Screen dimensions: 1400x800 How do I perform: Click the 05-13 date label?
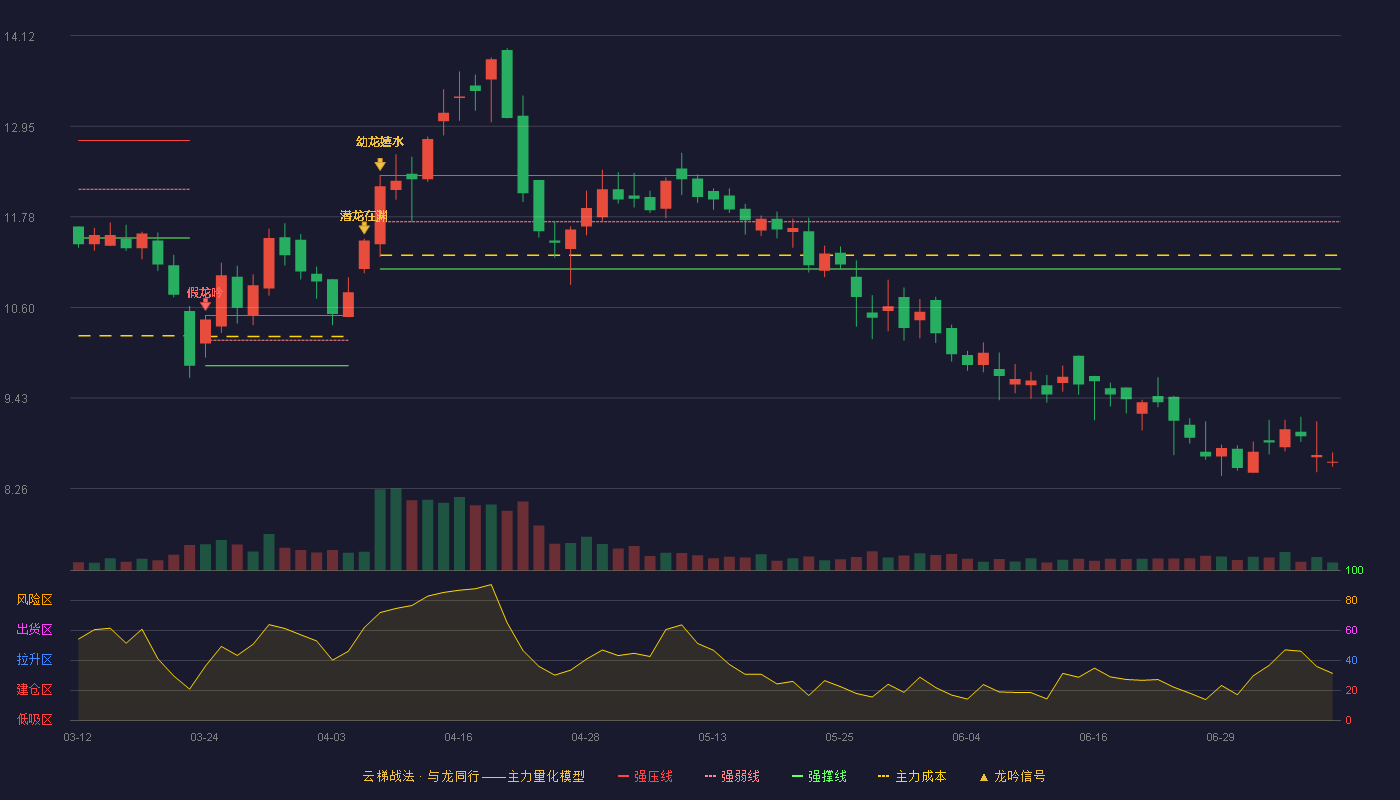[x=712, y=737]
